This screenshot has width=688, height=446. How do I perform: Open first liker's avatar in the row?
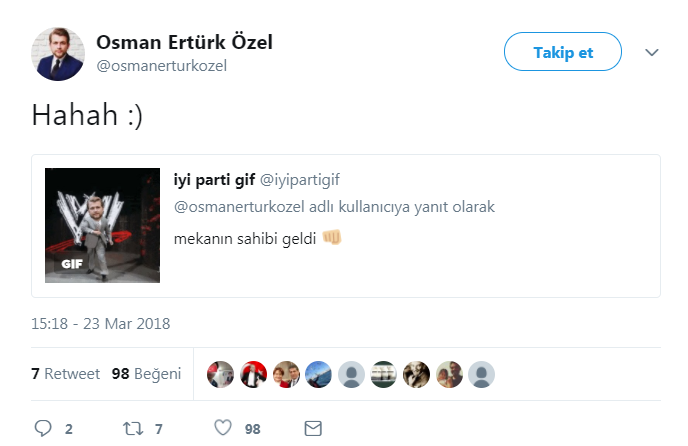(220, 374)
